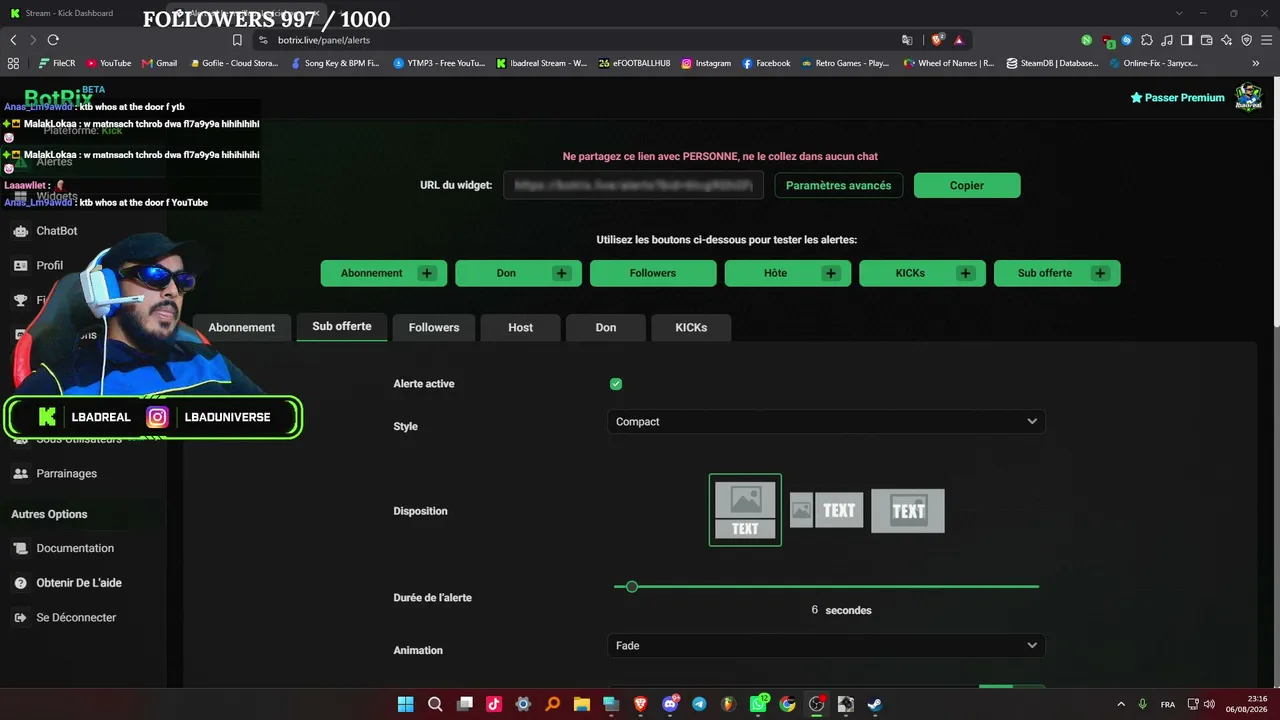The image size is (1280, 720).
Task: Open the ChatBot sidebar section
Action: click(x=56, y=231)
